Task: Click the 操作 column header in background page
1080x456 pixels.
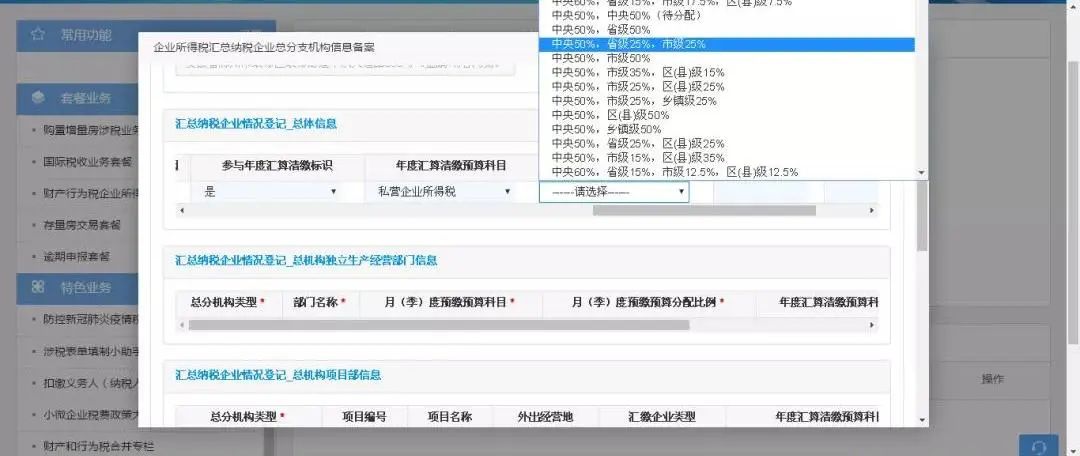Action: pyautogui.click(x=993, y=380)
